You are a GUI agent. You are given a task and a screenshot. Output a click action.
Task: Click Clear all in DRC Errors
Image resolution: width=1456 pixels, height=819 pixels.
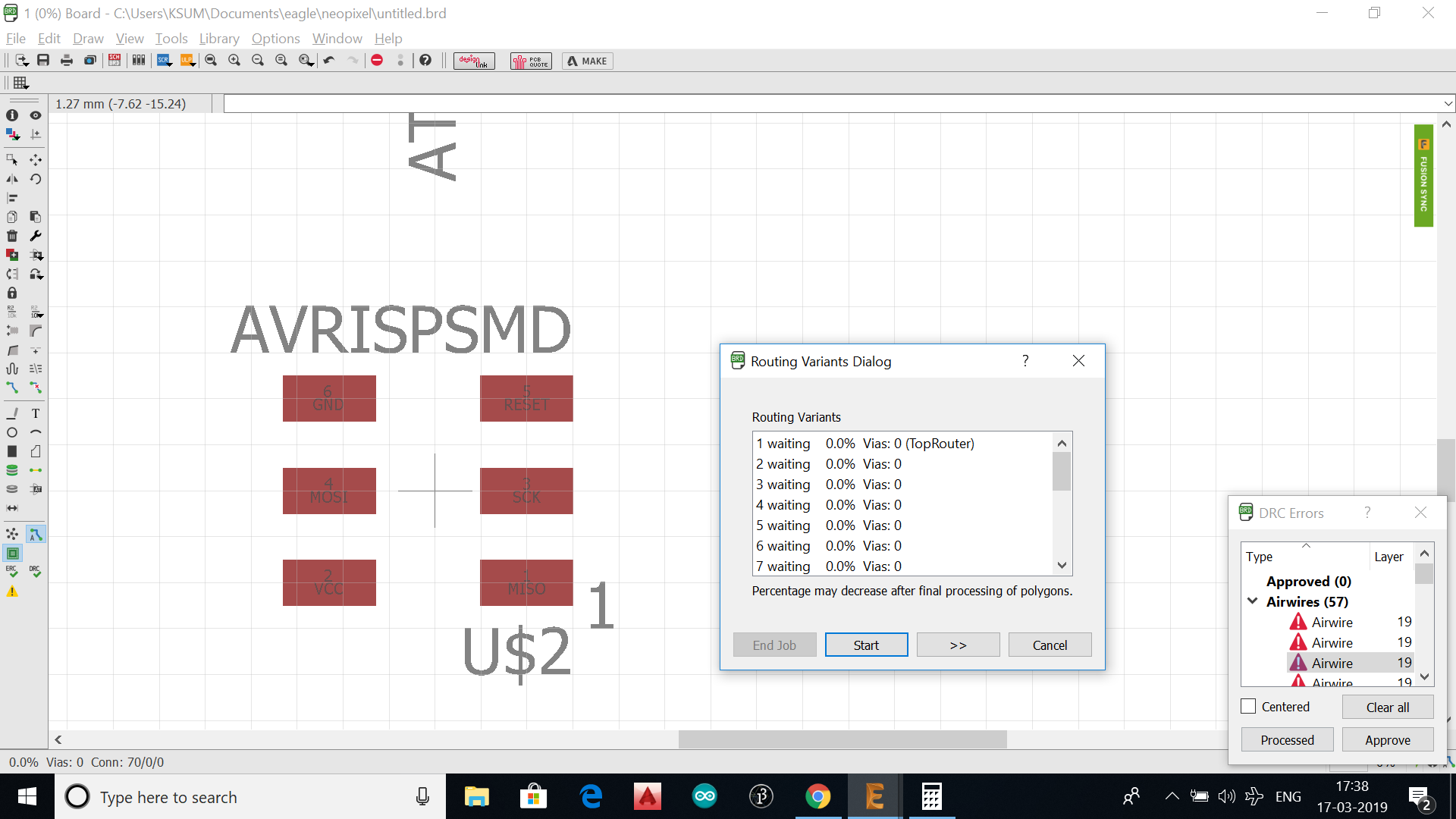(1387, 708)
